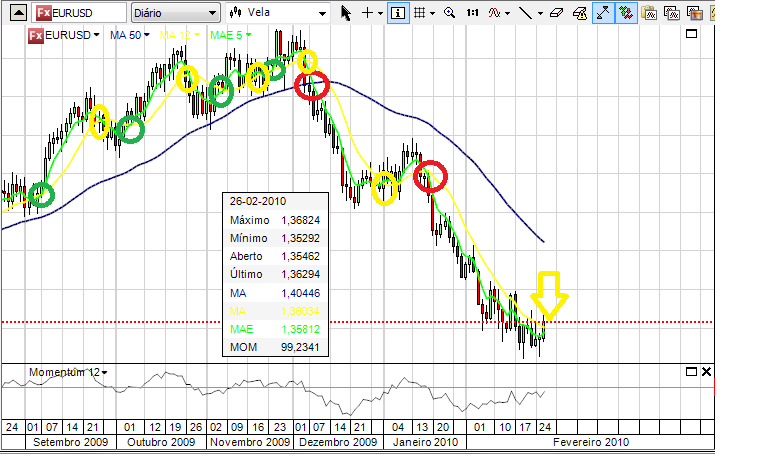
Task: Click the 26-02-2010 date in data box
Action: pyautogui.click(x=258, y=201)
